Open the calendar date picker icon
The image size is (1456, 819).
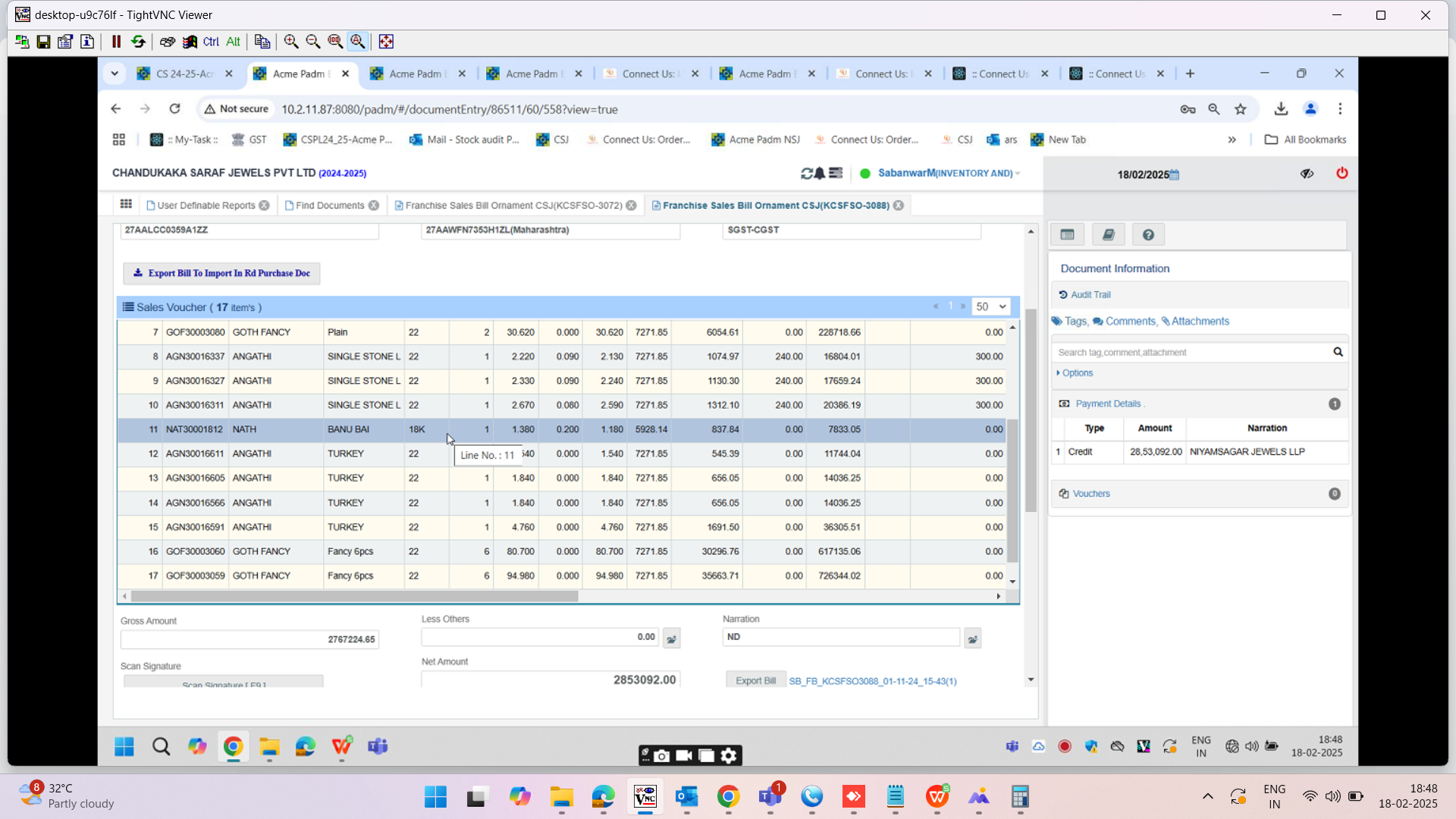tap(1175, 175)
